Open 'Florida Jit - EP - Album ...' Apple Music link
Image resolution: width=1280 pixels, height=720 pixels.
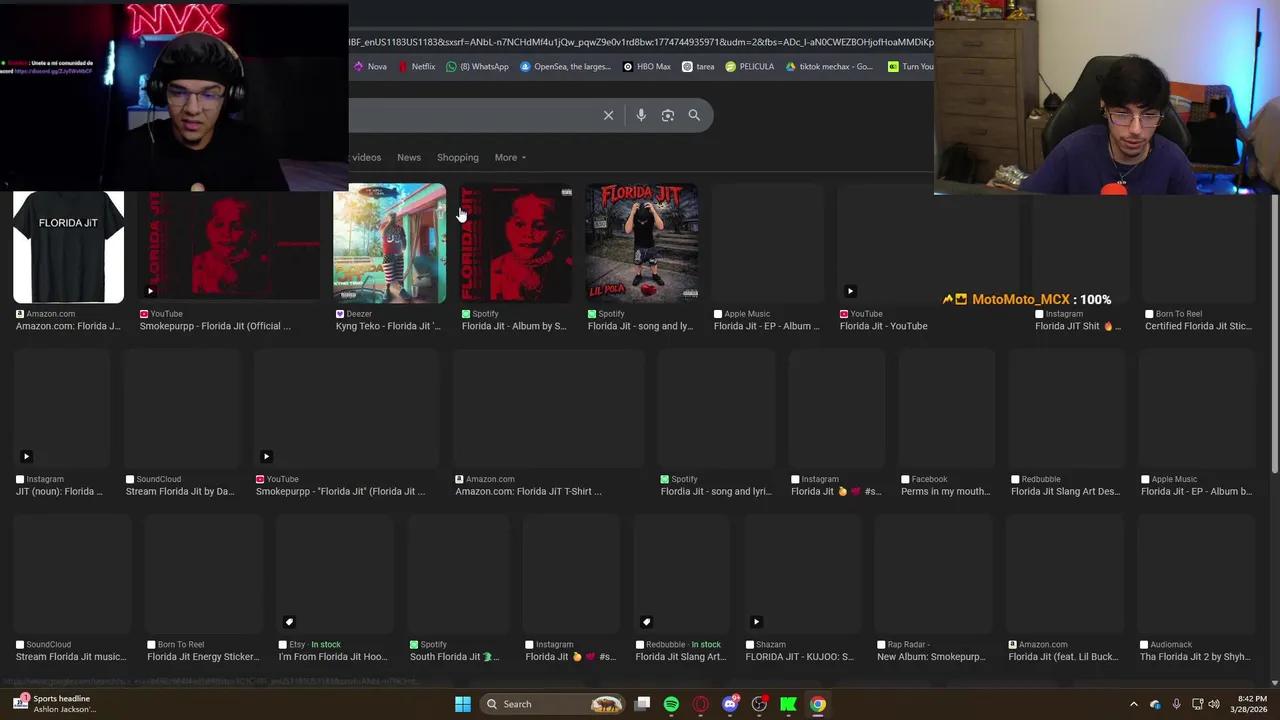point(766,326)
